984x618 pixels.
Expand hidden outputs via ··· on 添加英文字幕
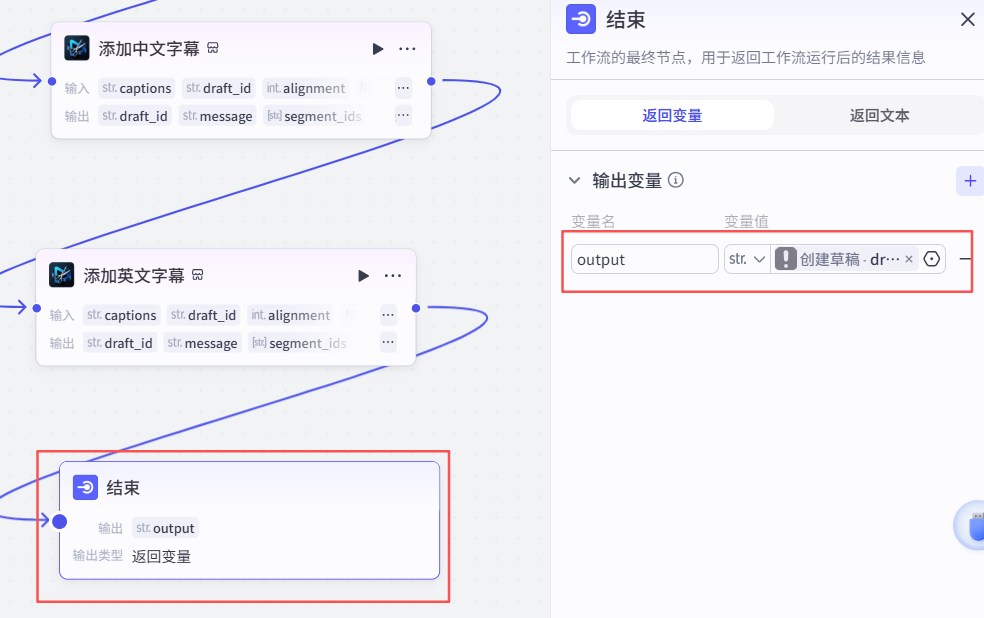pyautogui.click(x=388, y=342)
